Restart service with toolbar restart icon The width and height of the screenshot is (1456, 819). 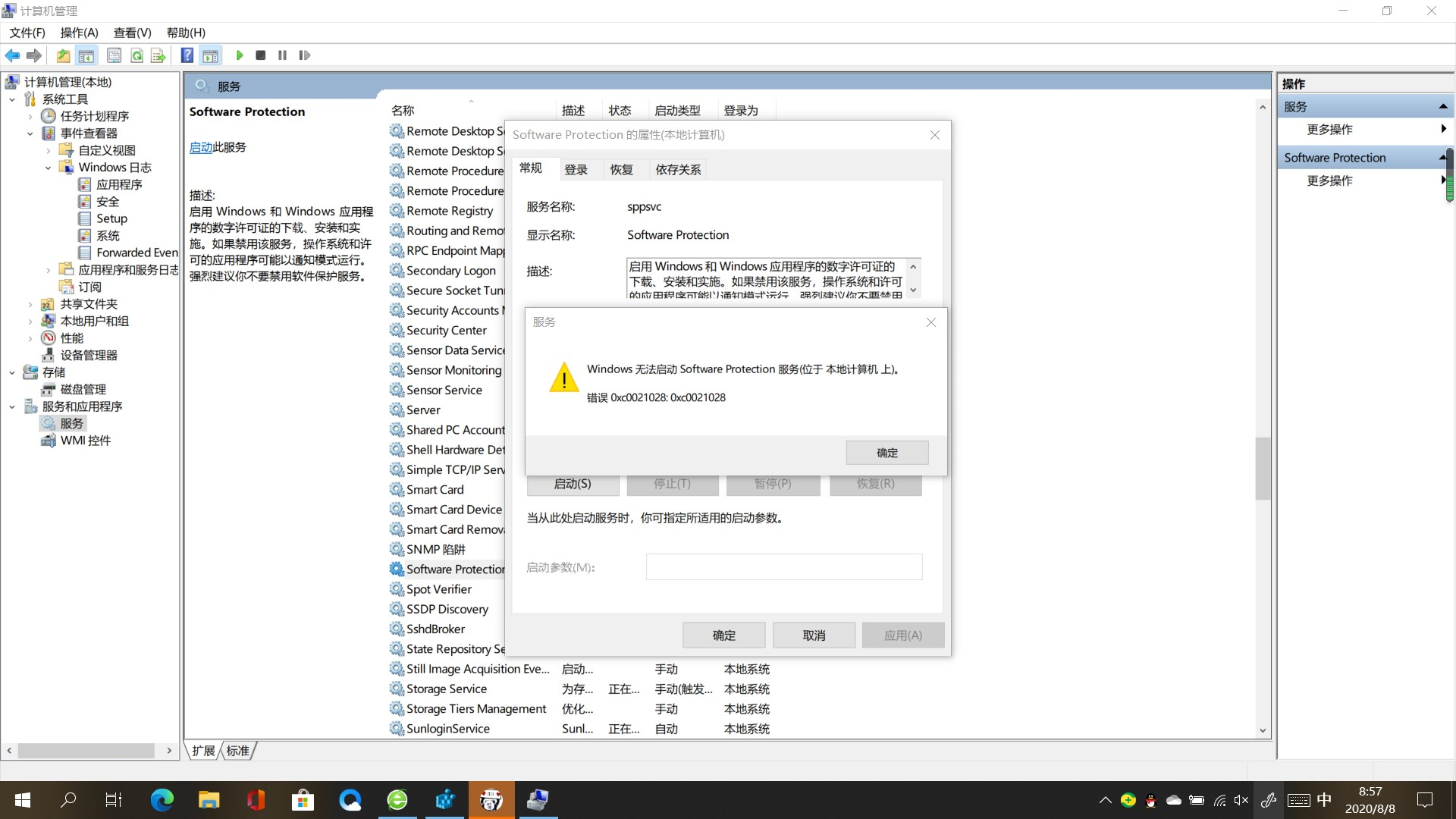tap(304, 55)
